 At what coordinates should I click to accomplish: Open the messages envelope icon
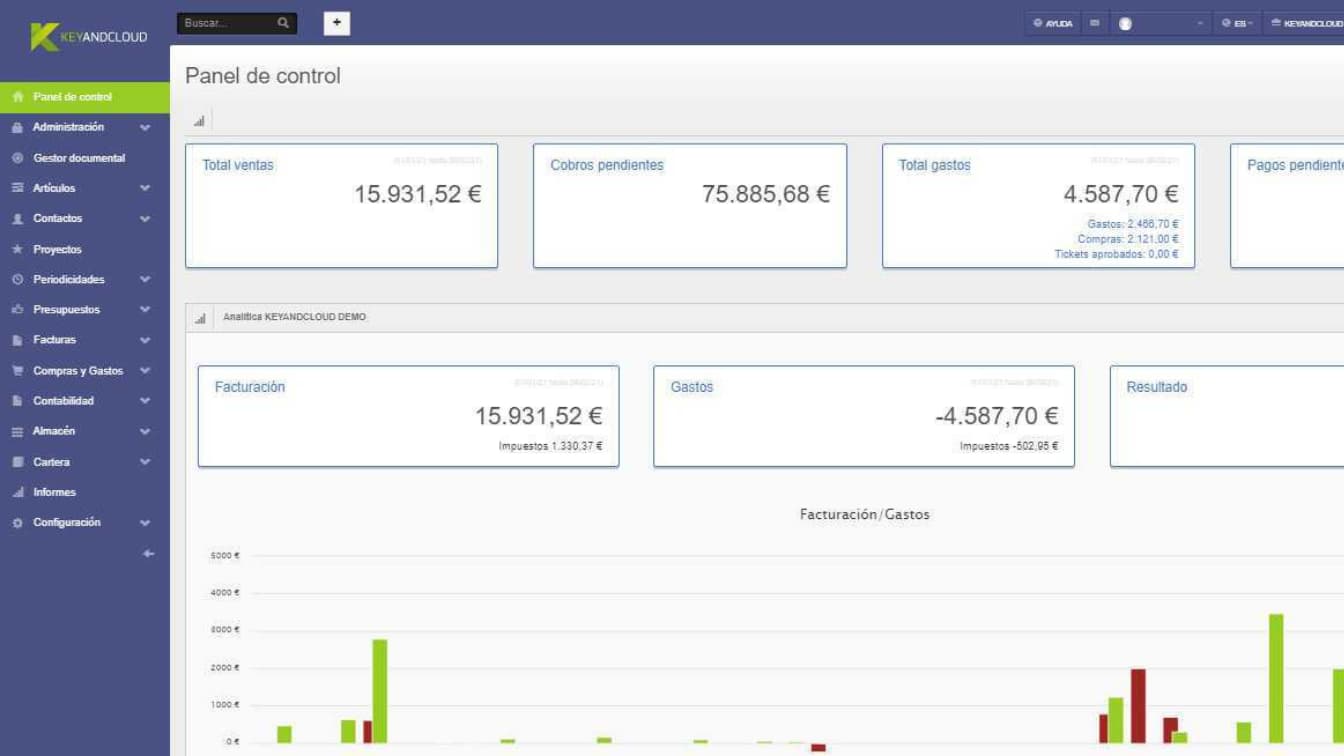[1095, 24]
